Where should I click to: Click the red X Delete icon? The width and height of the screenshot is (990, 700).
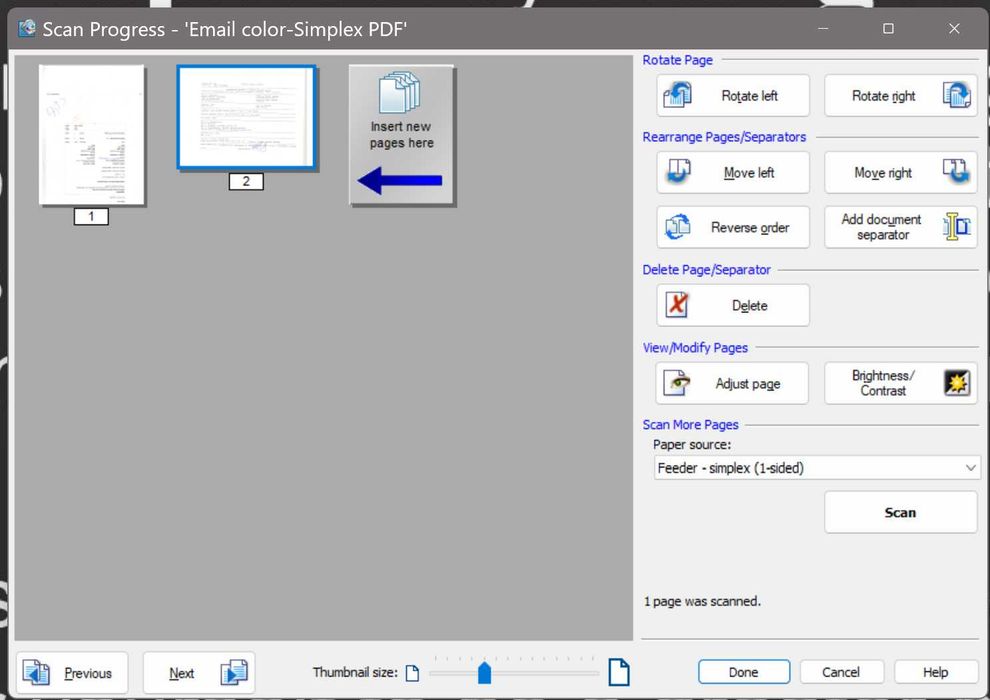[x=677, y=305]
